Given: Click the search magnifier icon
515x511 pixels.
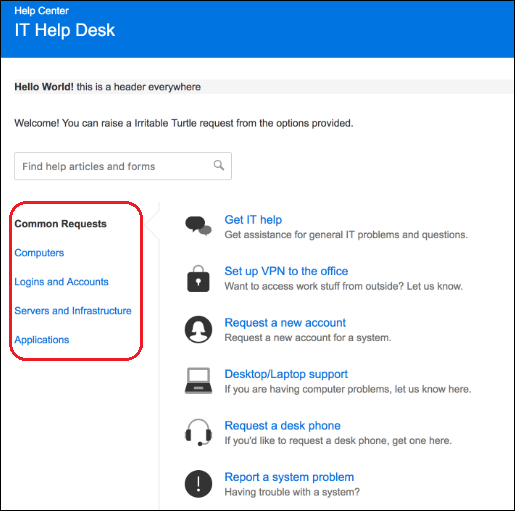Looking at the screenshot, I should pos(219,165).
